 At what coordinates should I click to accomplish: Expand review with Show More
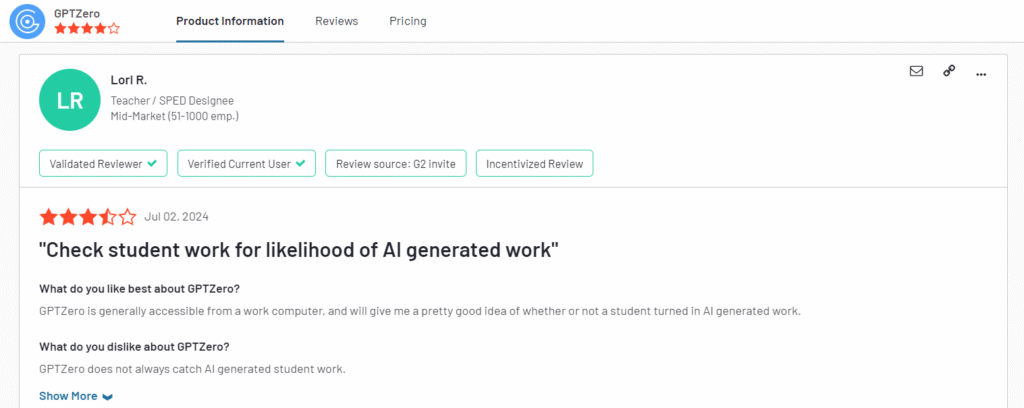(x=68, y=396)
